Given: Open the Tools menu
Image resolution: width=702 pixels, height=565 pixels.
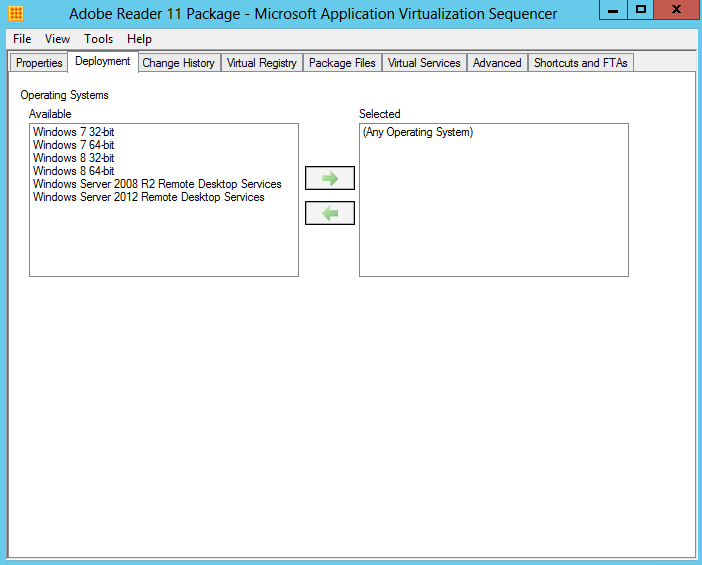Looking at the screenshot, I should click(x=98, y=39).
